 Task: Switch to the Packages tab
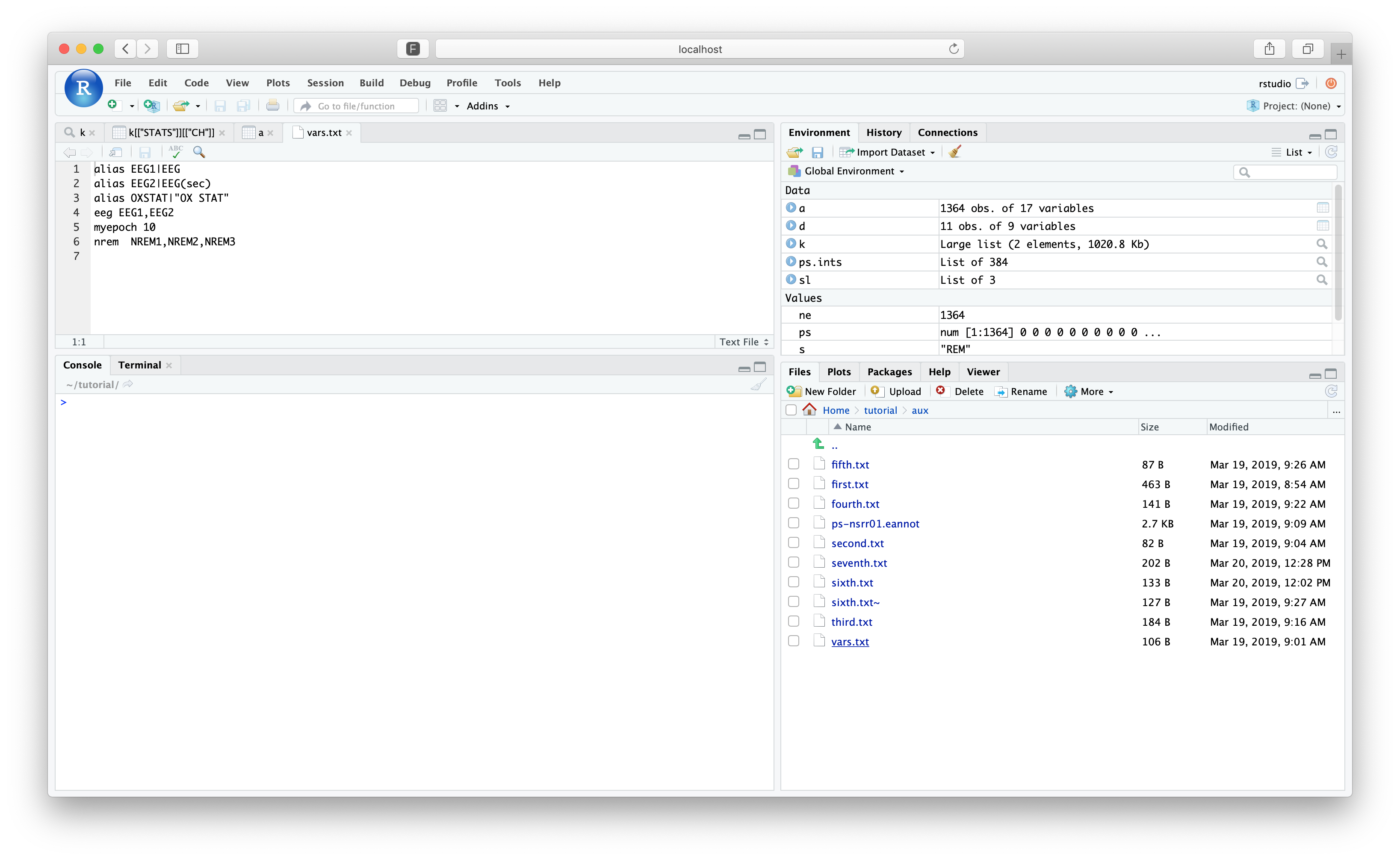pos(889,371)
